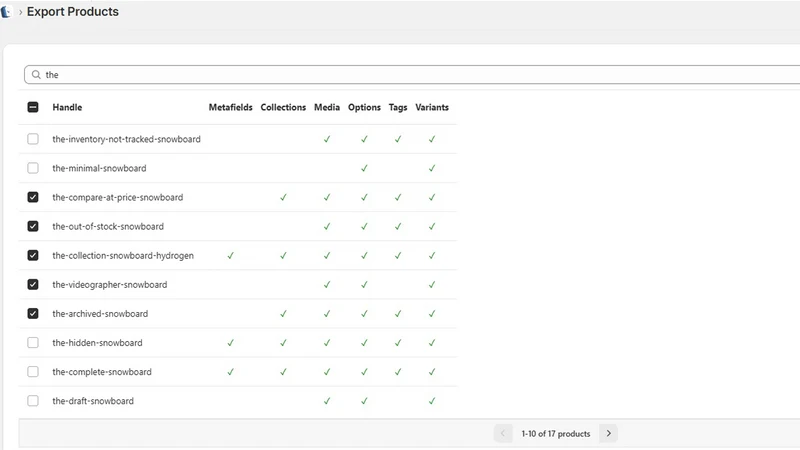Screen dimensions: 800x450
Task: Click Options checkmark for the-minimal-snowboard
Action: tap(364, 168)
